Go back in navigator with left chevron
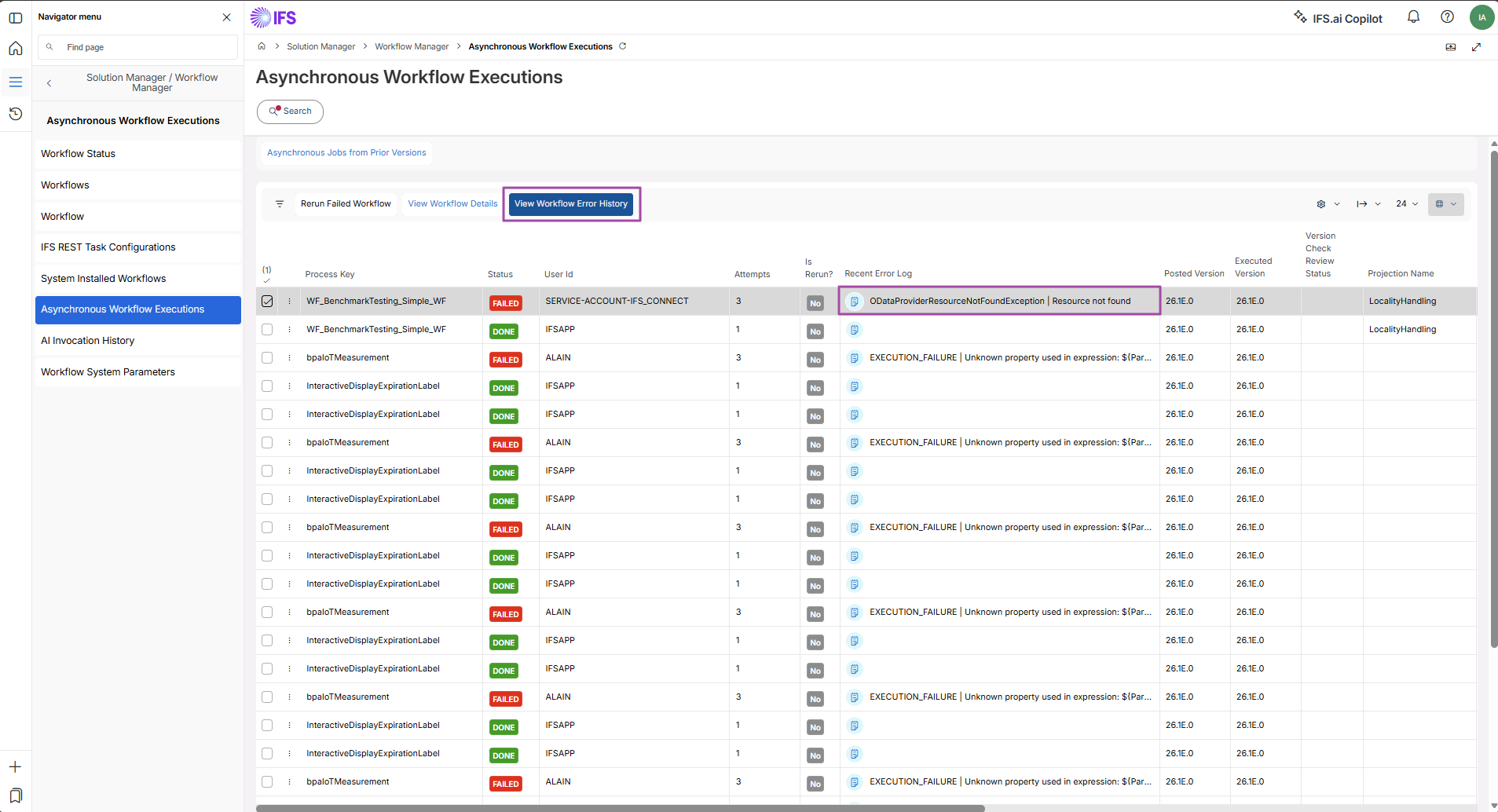Viewport: 1498px width, 812px height. tap(49, 82)
